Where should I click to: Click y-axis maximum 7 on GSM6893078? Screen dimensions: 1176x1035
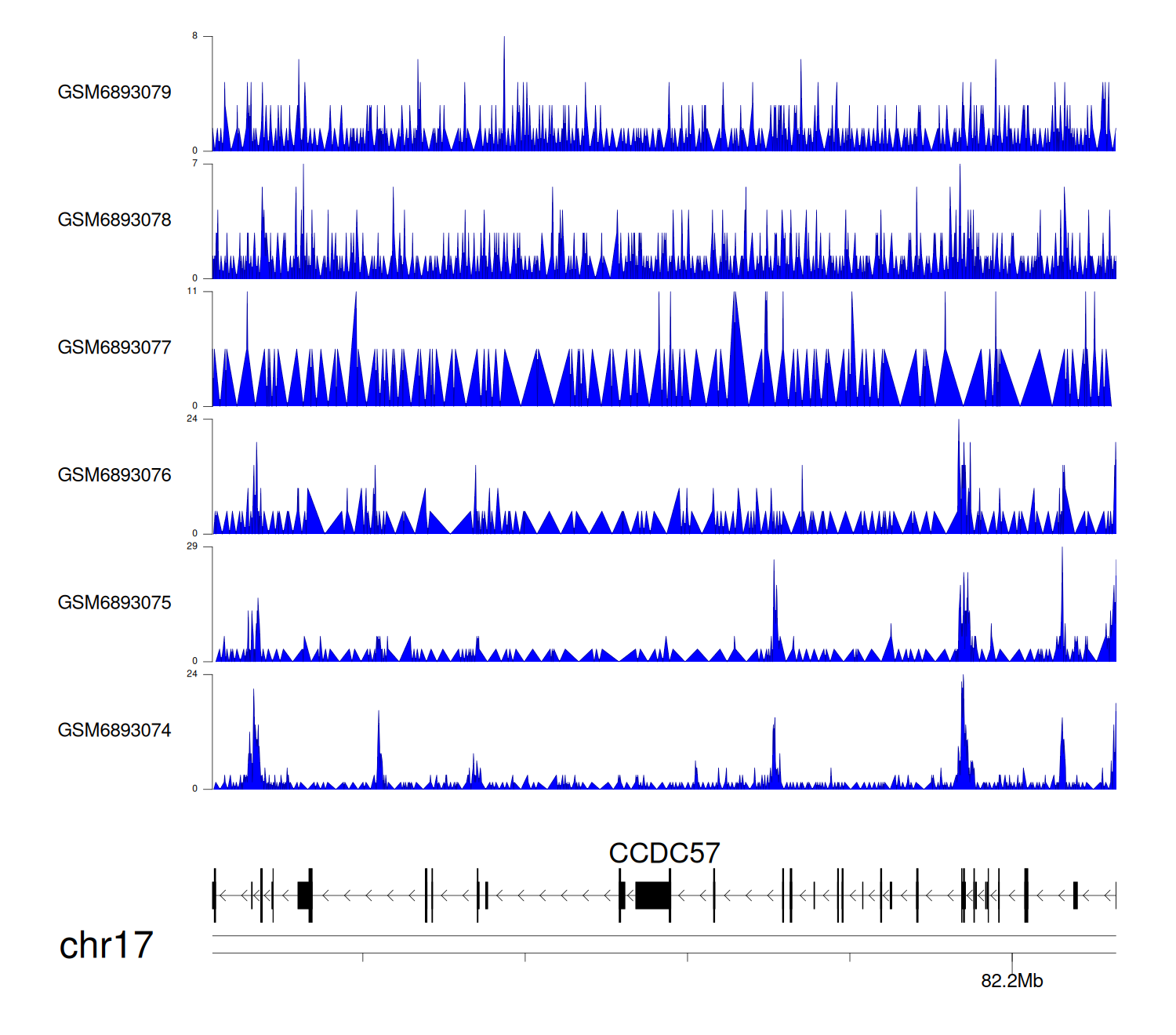coord(195,164)
